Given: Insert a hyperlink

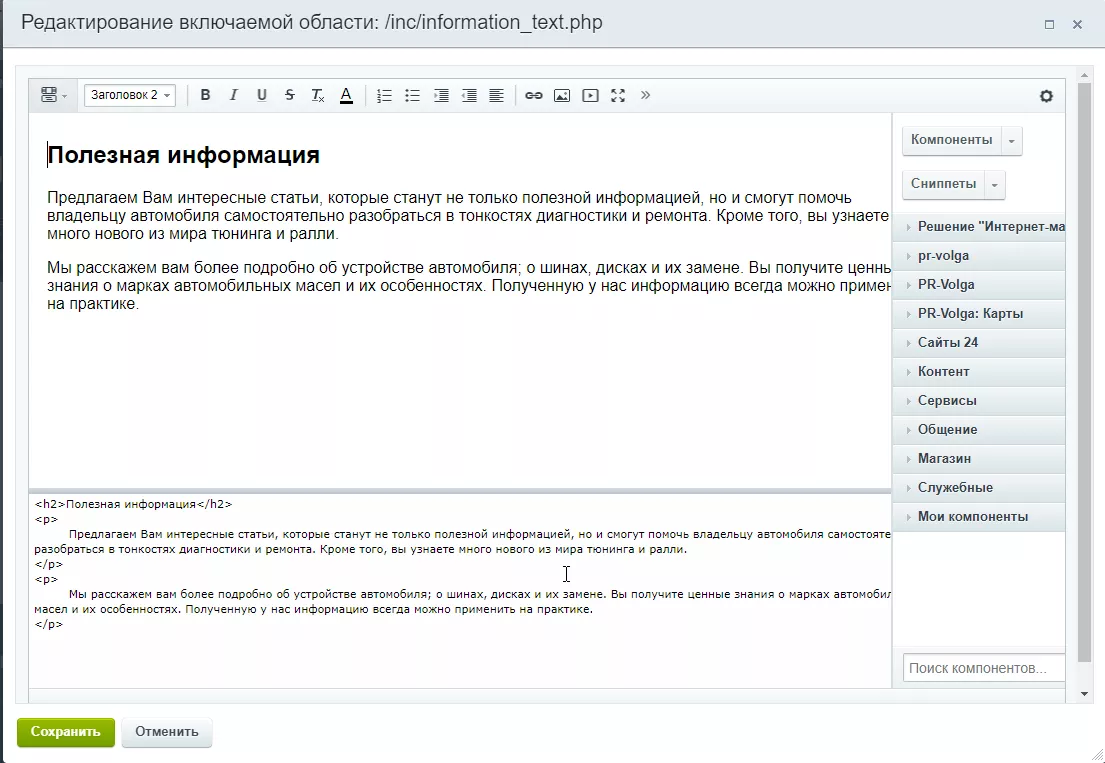Looking at the screenshot, I should (x=533, y=95).
